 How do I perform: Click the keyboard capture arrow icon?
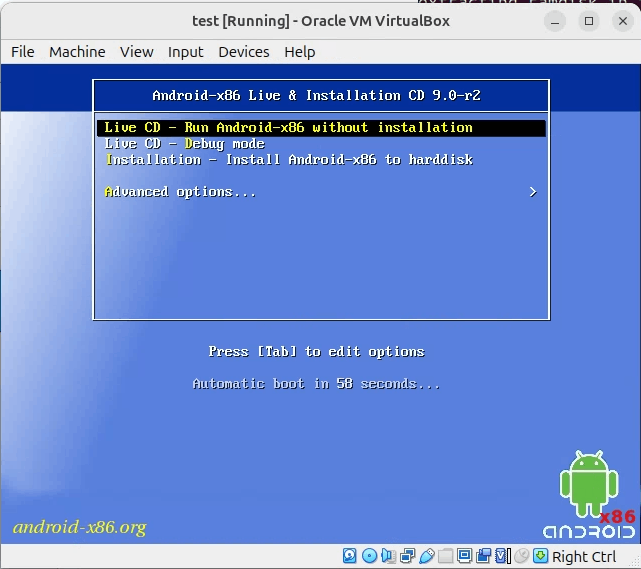tap(540, 556)
